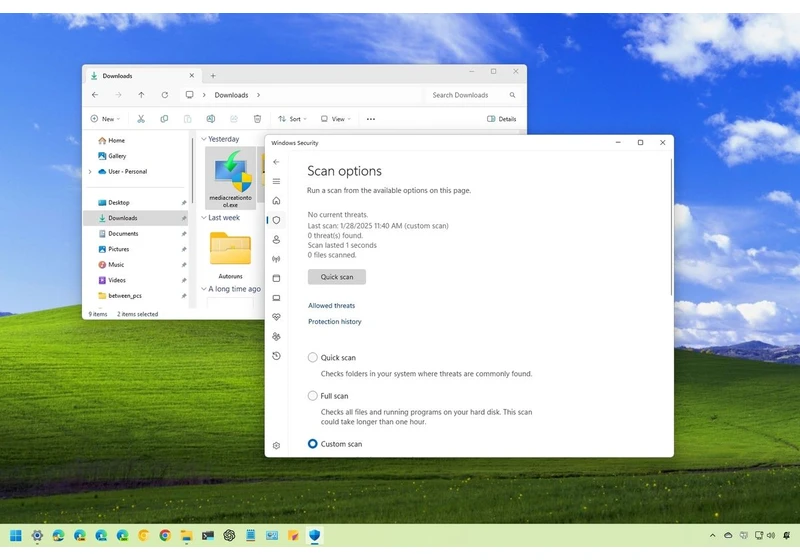800x560 pixels.
Task: Open Windows Security settings gear
Action: coord(276,445)
